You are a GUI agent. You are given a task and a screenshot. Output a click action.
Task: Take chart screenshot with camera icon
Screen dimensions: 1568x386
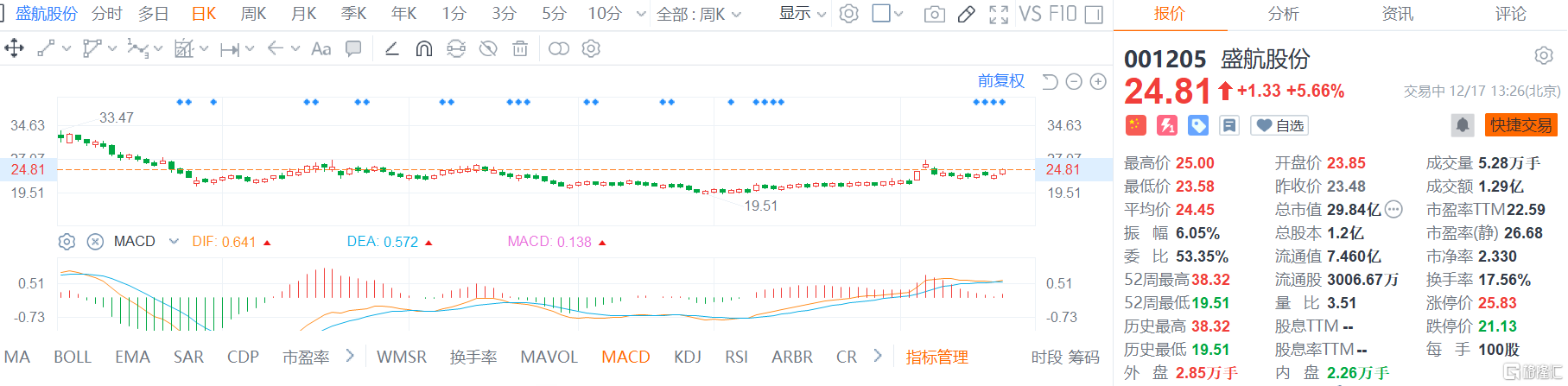coord(934,14)
